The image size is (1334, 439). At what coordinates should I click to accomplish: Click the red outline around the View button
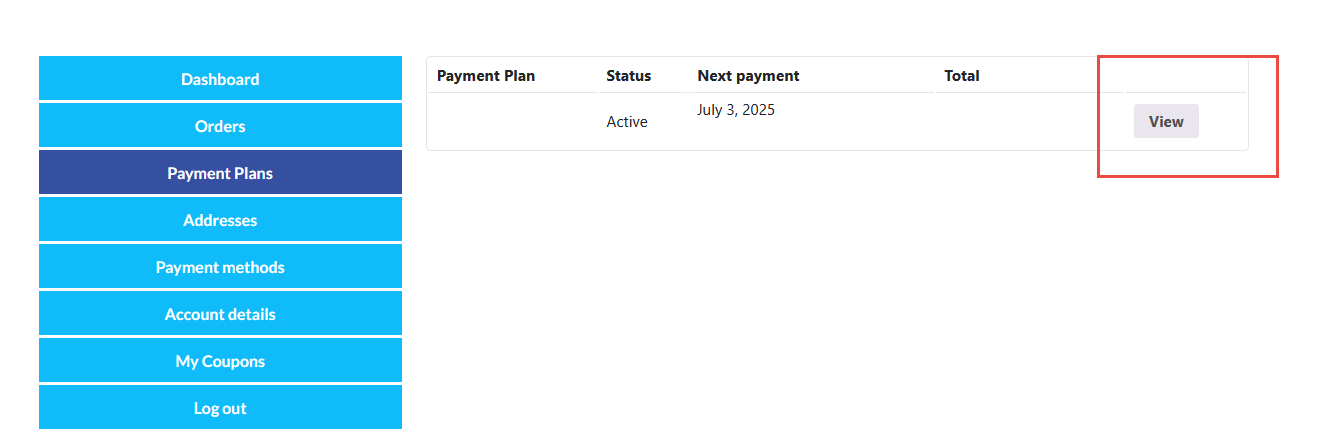click(x=1277, y=117)
